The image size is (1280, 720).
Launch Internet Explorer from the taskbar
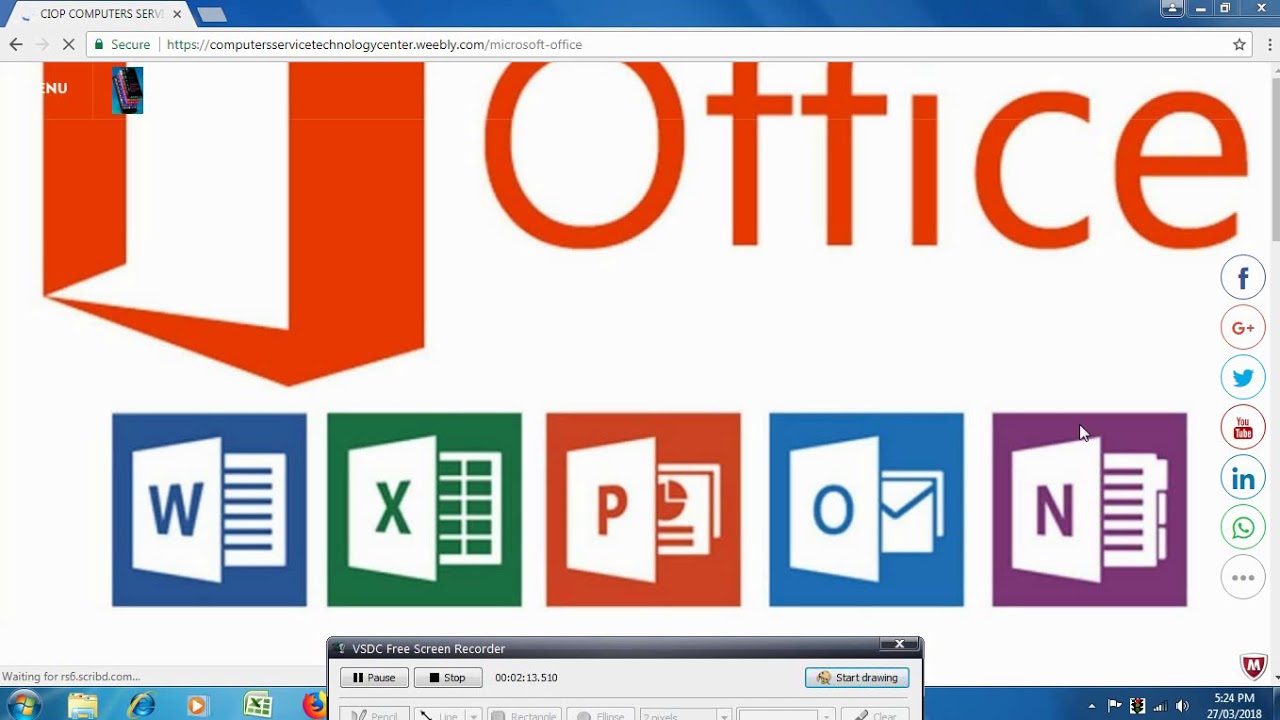141,705
